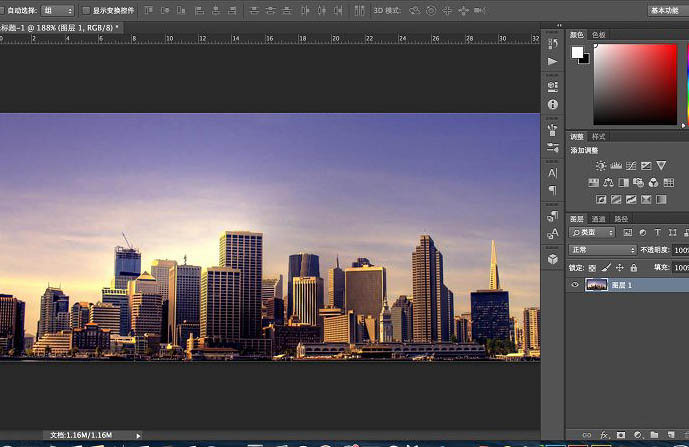The width and height of the screenshot is (689, 447).
Task: Open the Paragraph panel icon
Action: (x=553, y=190)
